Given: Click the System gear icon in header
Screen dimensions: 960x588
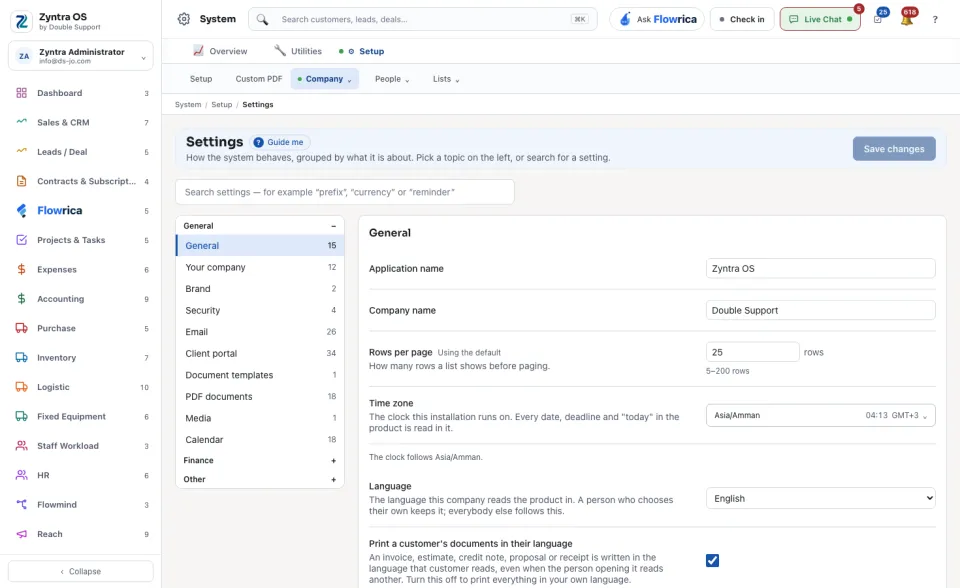Looking at the screenshot, I should coord(184,19).
